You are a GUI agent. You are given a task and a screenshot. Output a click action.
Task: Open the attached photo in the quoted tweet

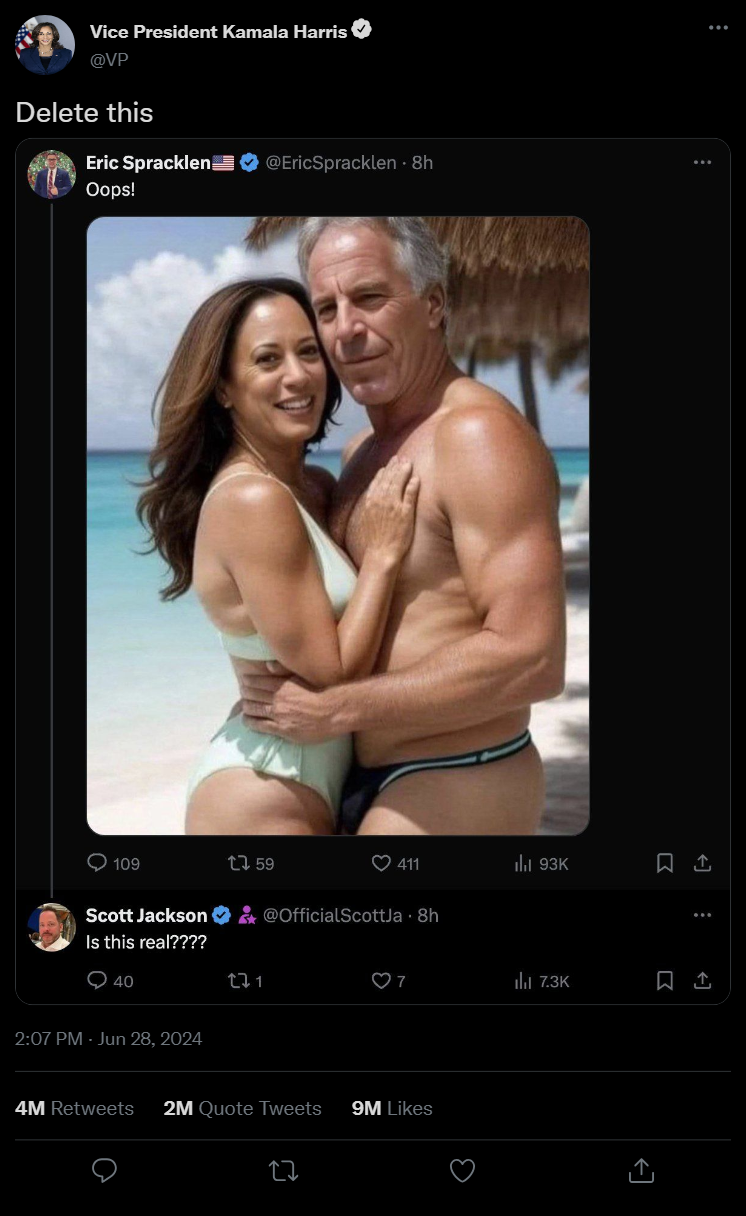pyautogui.click(x=338, y=526)
